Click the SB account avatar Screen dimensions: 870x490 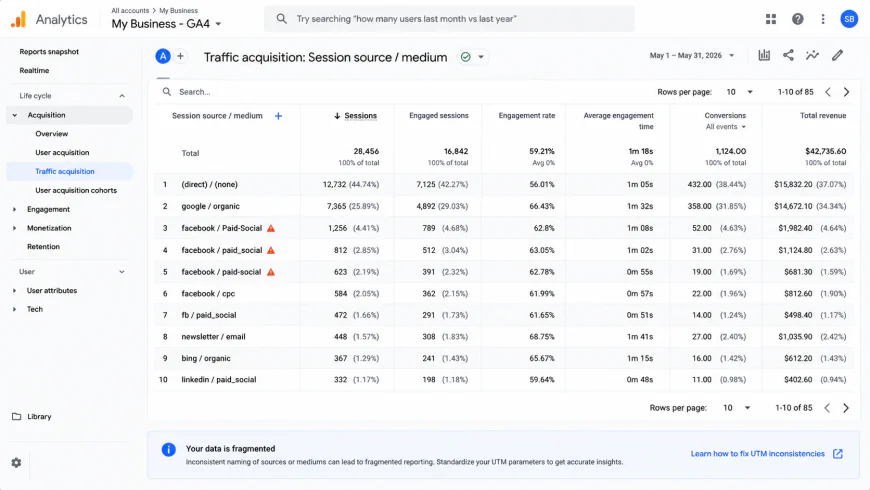click(x=849, y=19)
